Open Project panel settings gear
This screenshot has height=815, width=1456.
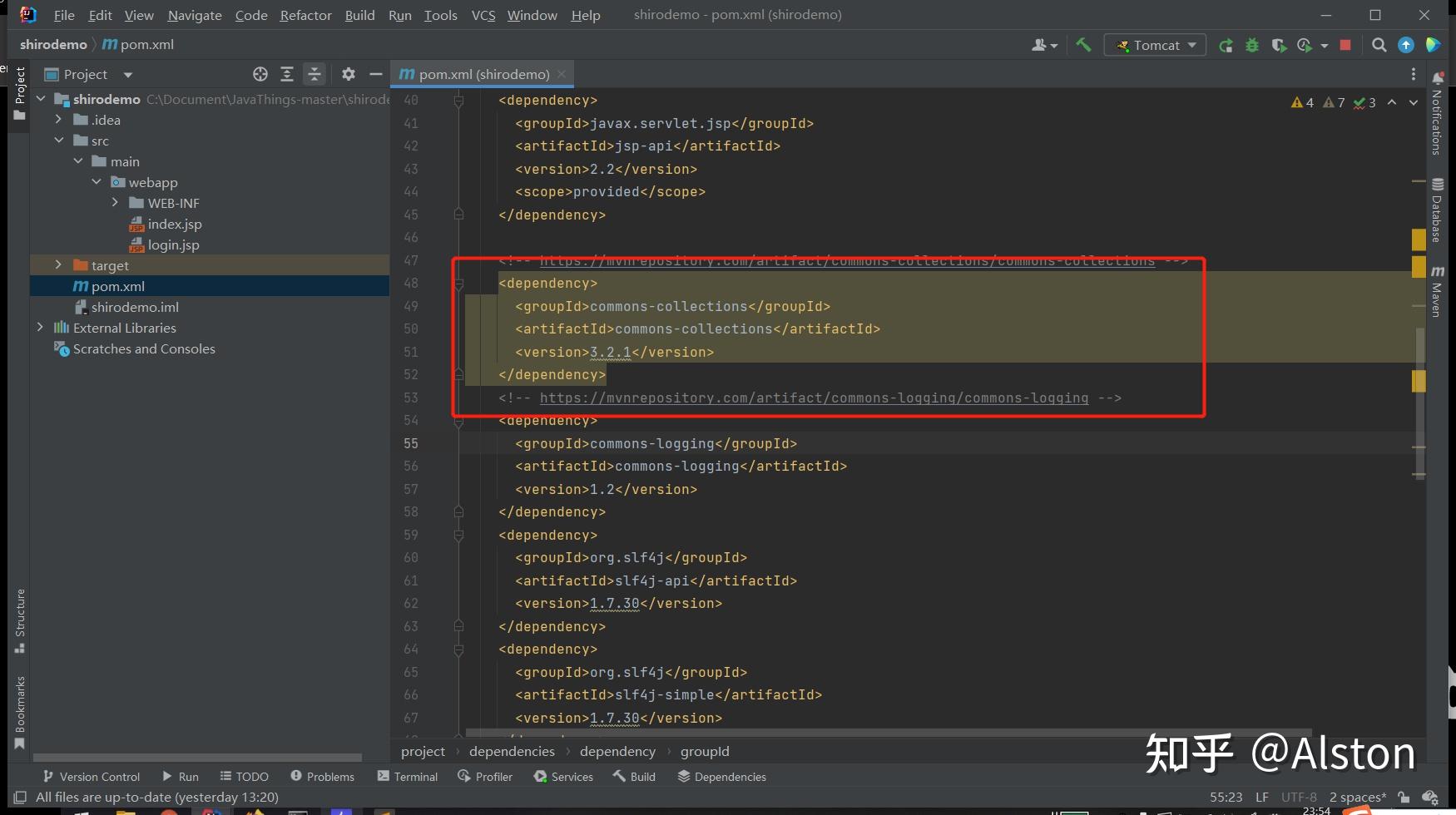point(349,74)
